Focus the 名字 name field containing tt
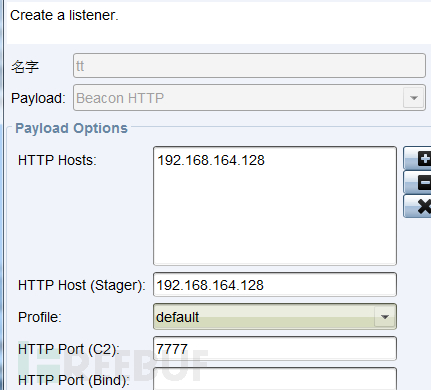Screen dimensions: 431x390 [249, 66]
